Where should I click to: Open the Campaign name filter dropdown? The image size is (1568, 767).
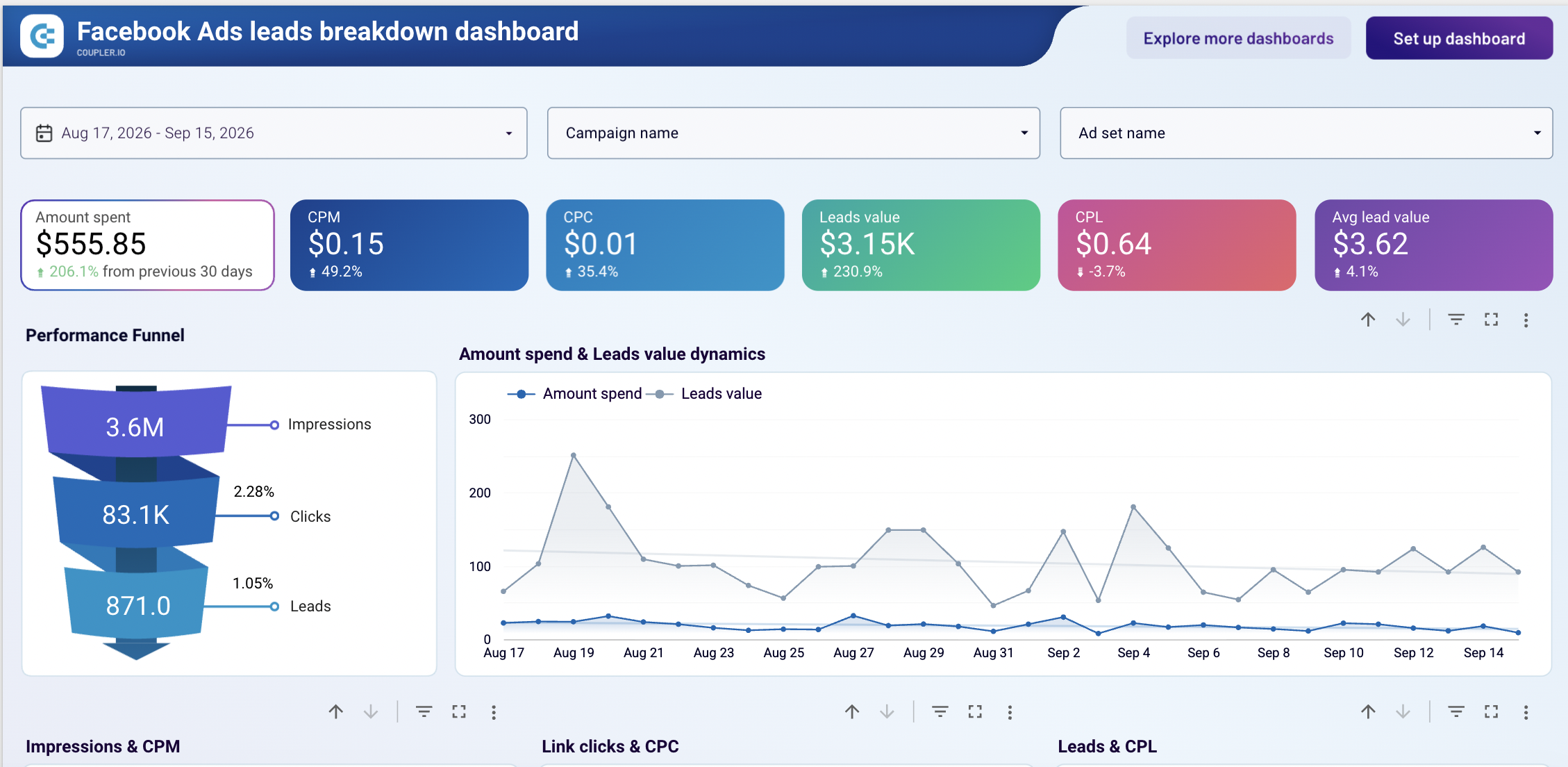(793, 133)
